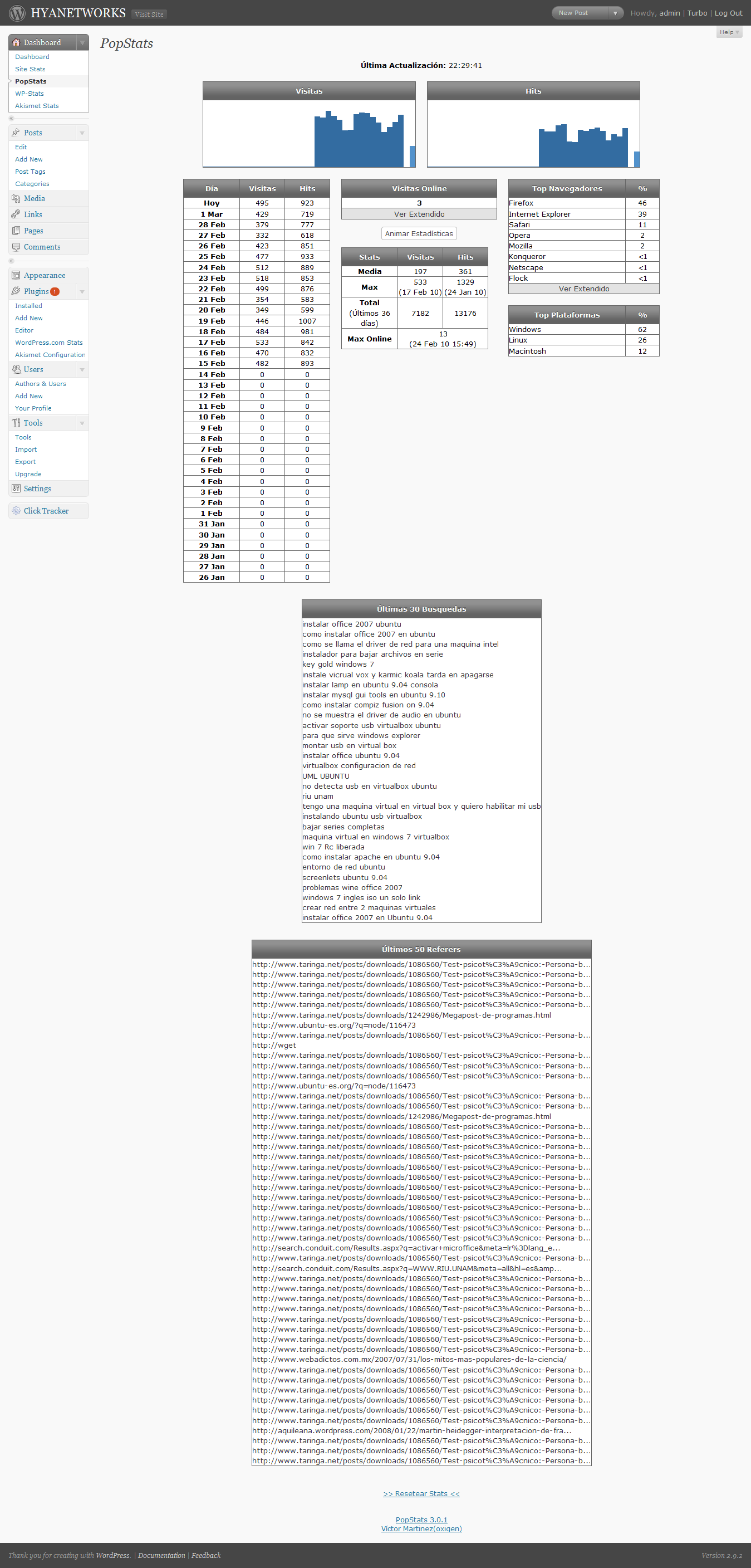Screen dimensions: 751x1568
Task: Click the WordPress footer link
Action: [x=112, y=1555]
